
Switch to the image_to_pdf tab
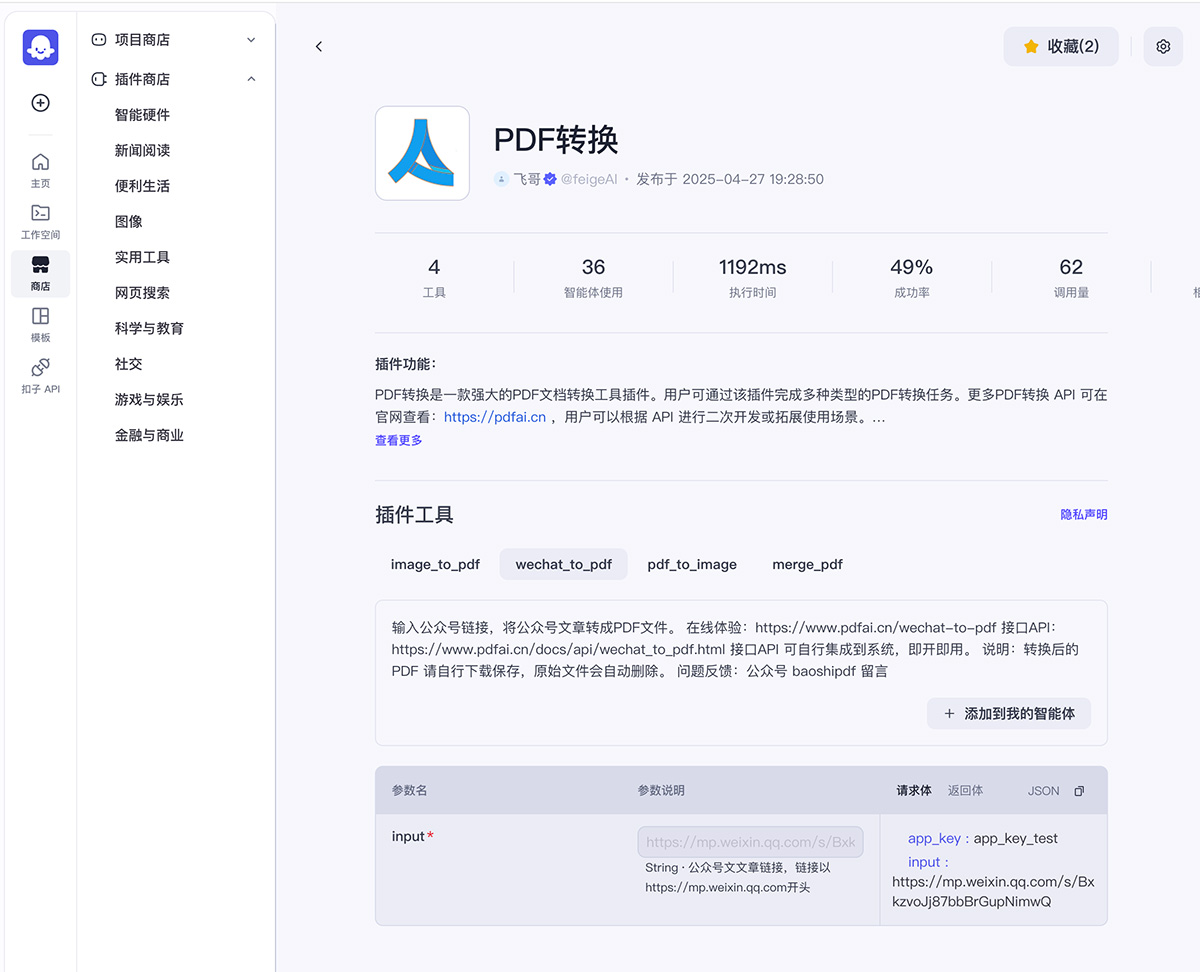pos(435,564)
